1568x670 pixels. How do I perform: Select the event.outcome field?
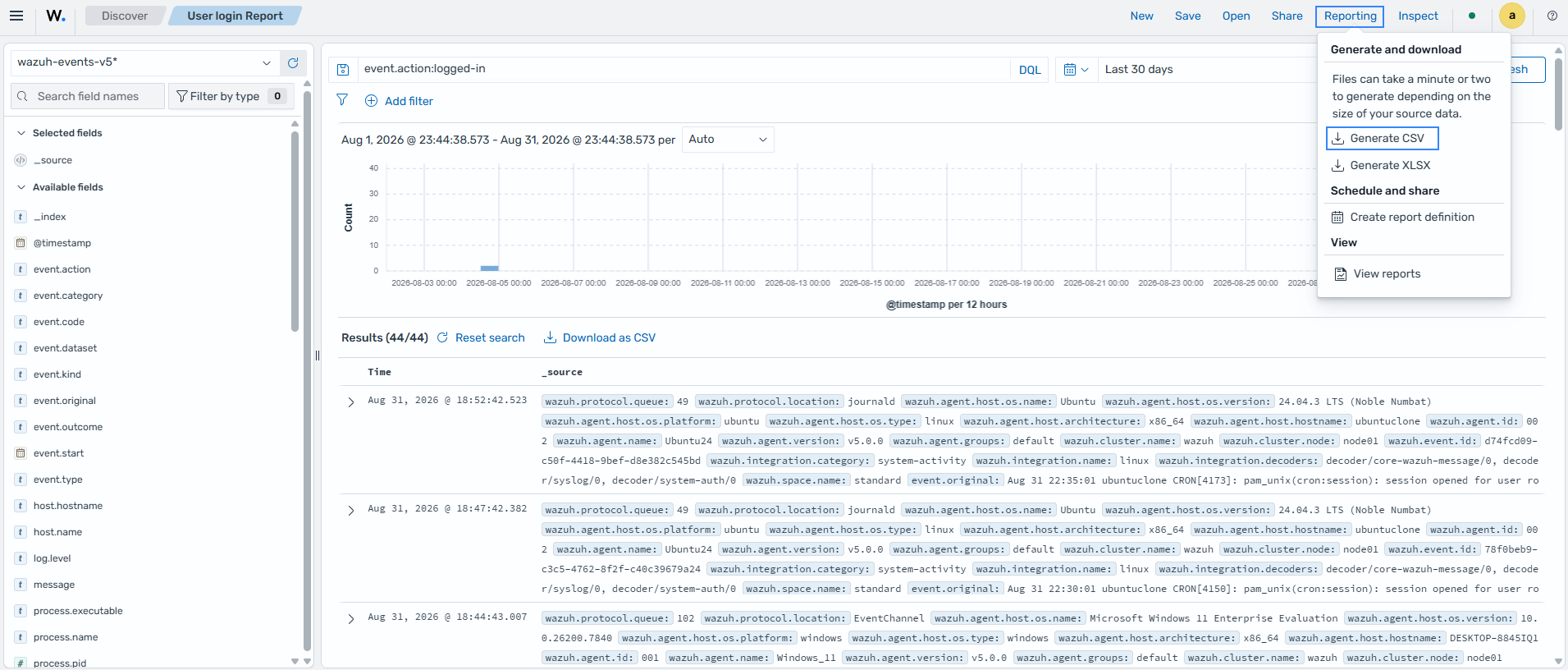click(x=68, y=427)
